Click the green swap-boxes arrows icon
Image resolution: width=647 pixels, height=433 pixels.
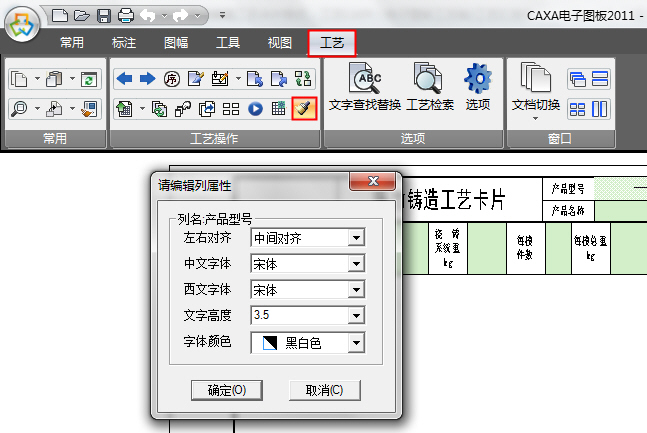(303, 78)
